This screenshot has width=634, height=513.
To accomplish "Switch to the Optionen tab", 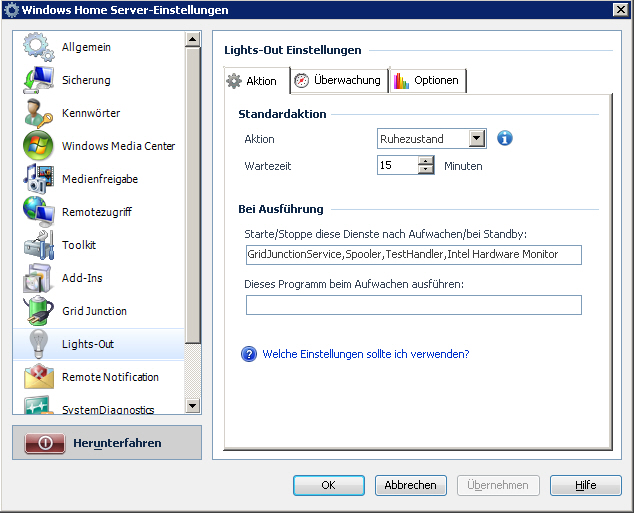I will coord(428,80).
